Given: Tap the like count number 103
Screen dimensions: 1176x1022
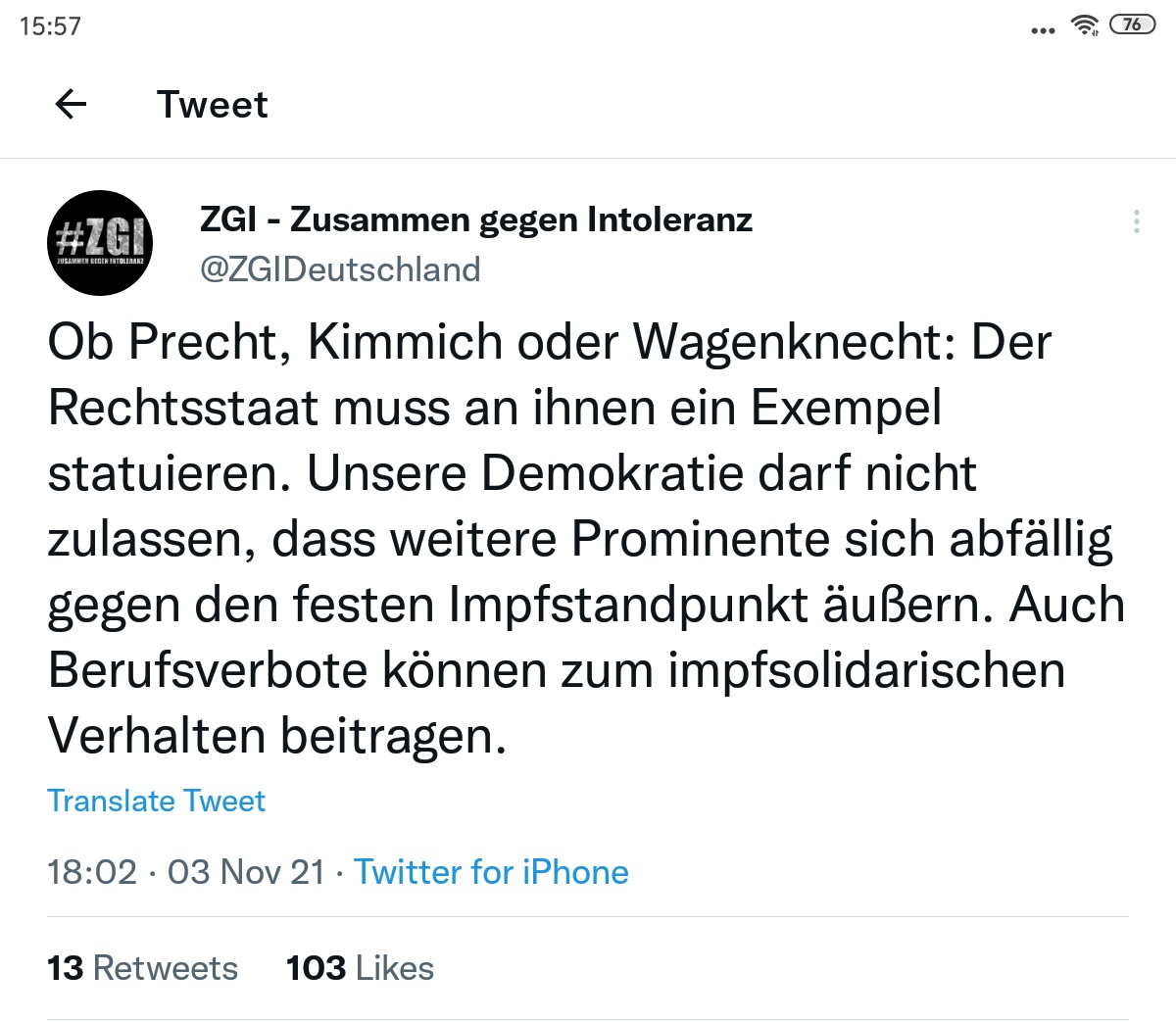Looking at the screenshot, I should (x=316, y=968).
